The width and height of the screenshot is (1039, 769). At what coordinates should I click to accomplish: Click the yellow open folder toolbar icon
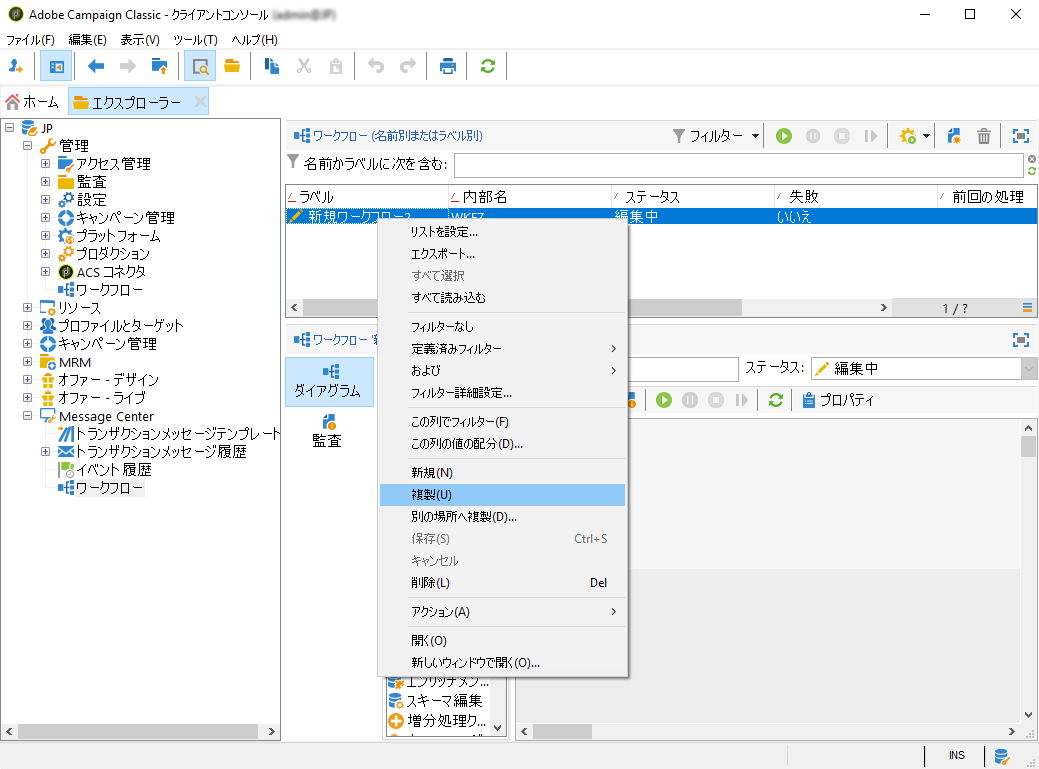232,66
